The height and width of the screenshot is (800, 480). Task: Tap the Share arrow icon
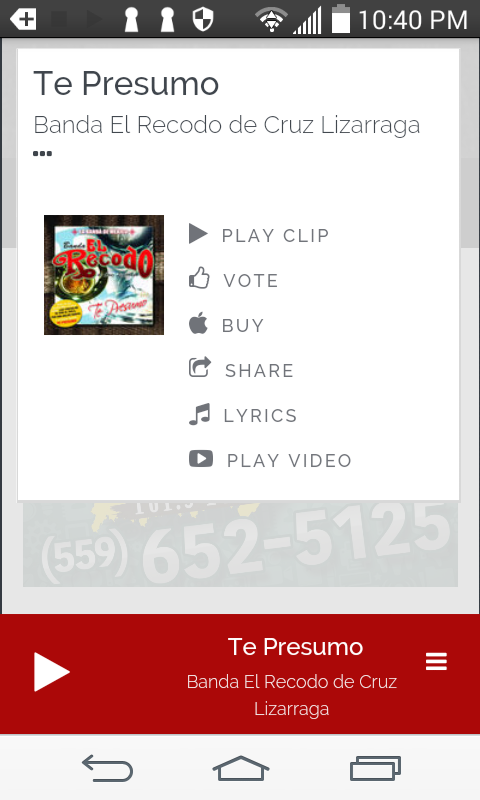tap(199, 367)
